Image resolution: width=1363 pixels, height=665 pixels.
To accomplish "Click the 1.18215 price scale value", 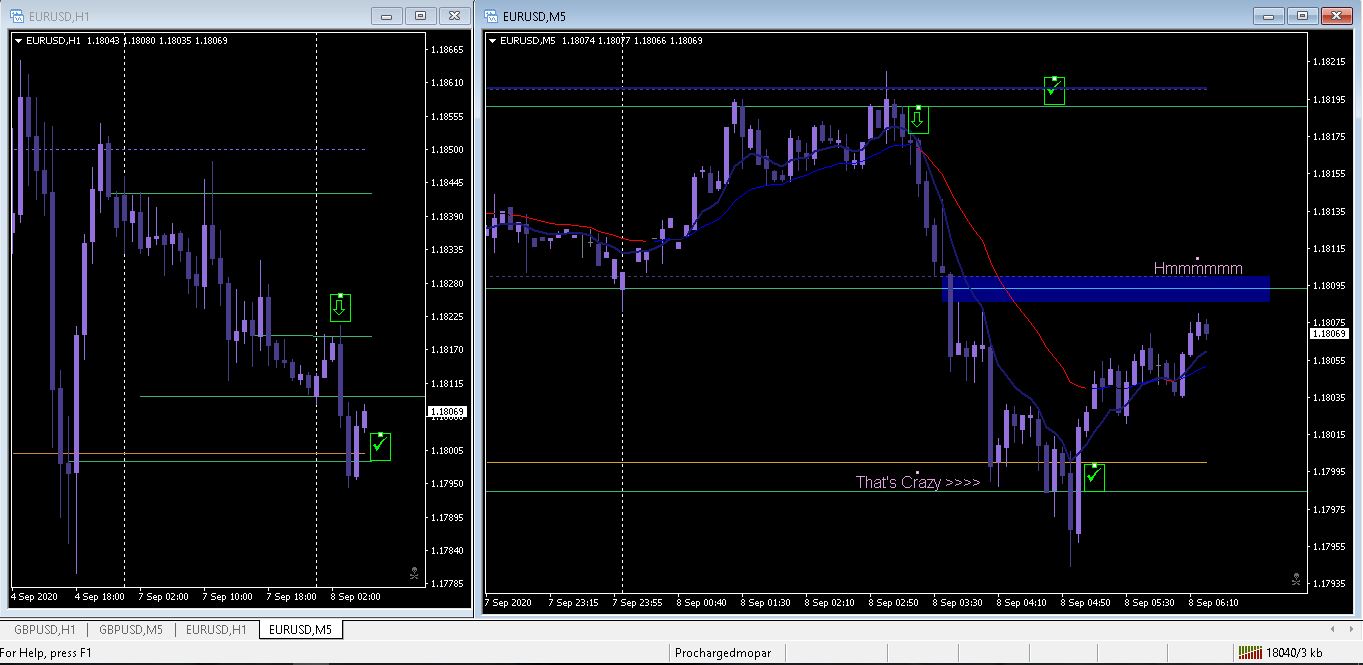I will point(1329,62).
